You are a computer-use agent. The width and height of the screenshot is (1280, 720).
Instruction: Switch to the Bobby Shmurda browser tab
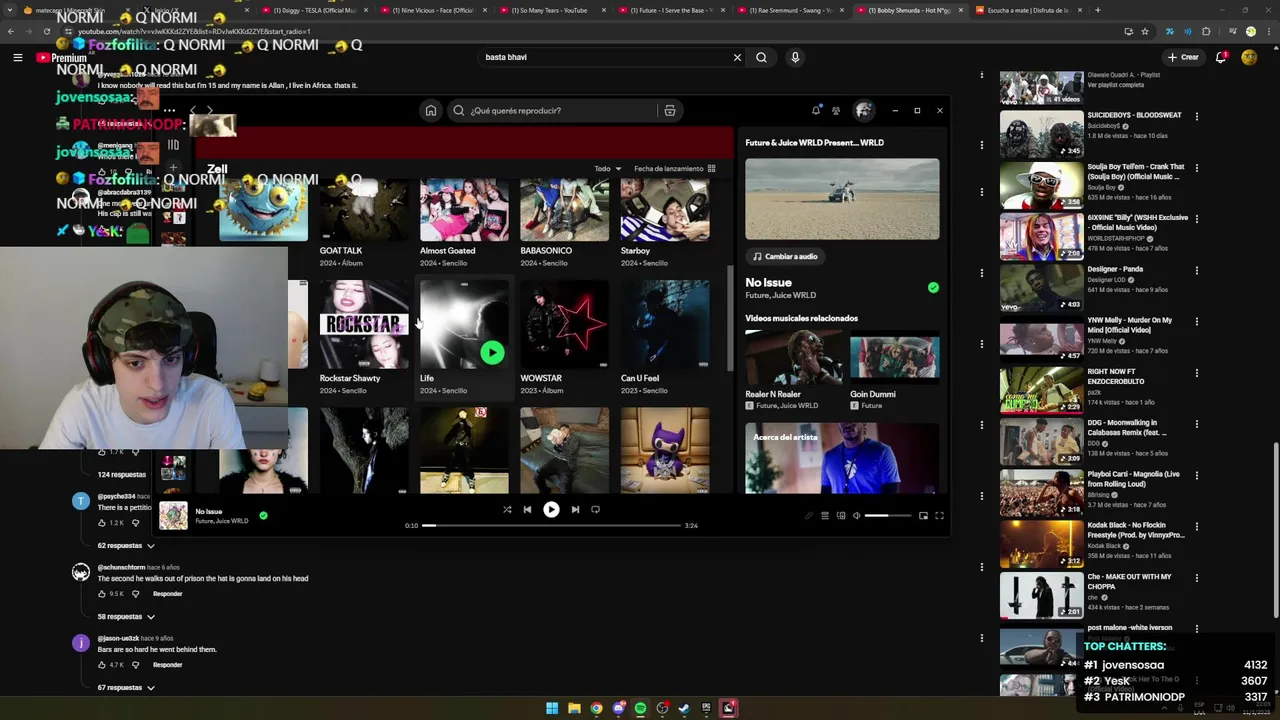coord(908,10)
